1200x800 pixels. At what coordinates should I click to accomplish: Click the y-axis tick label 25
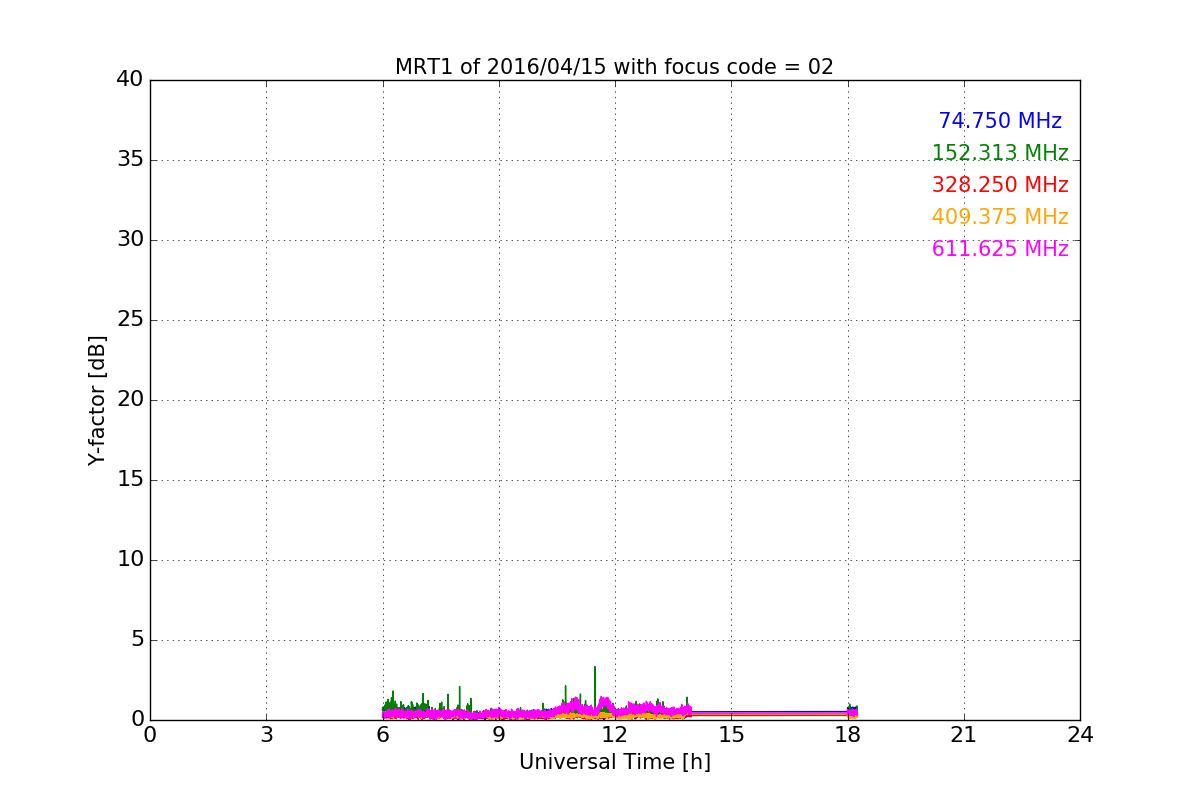[x=130, y=320]
